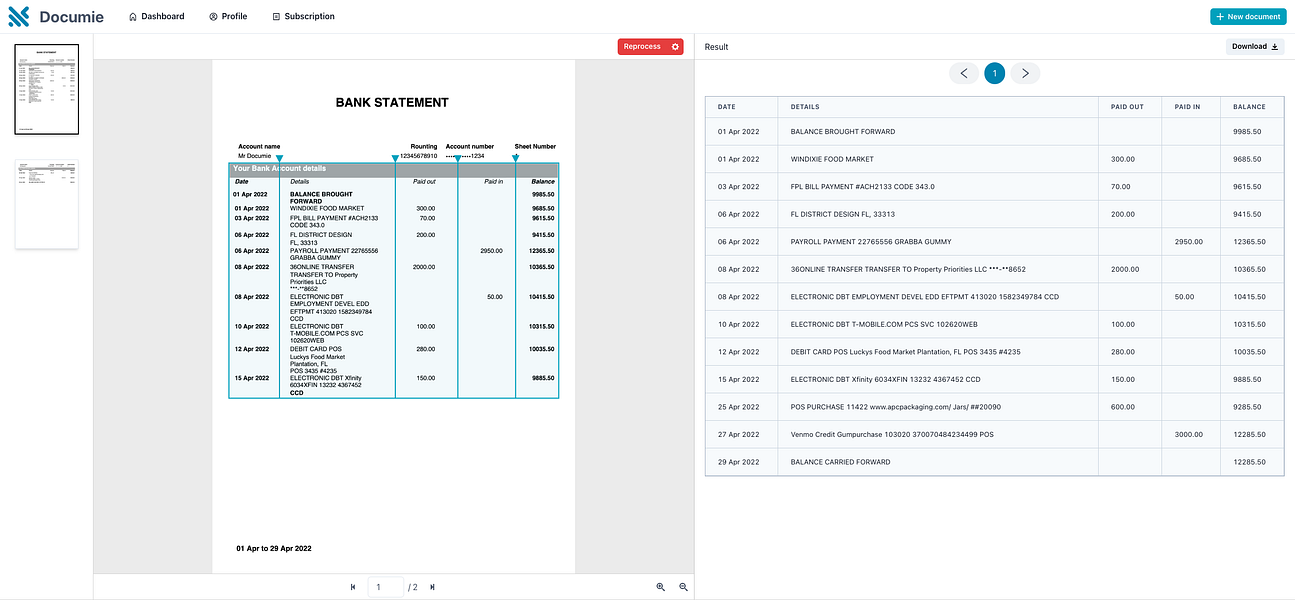Click paid out 70.00 in result table

coord(1120,187)
